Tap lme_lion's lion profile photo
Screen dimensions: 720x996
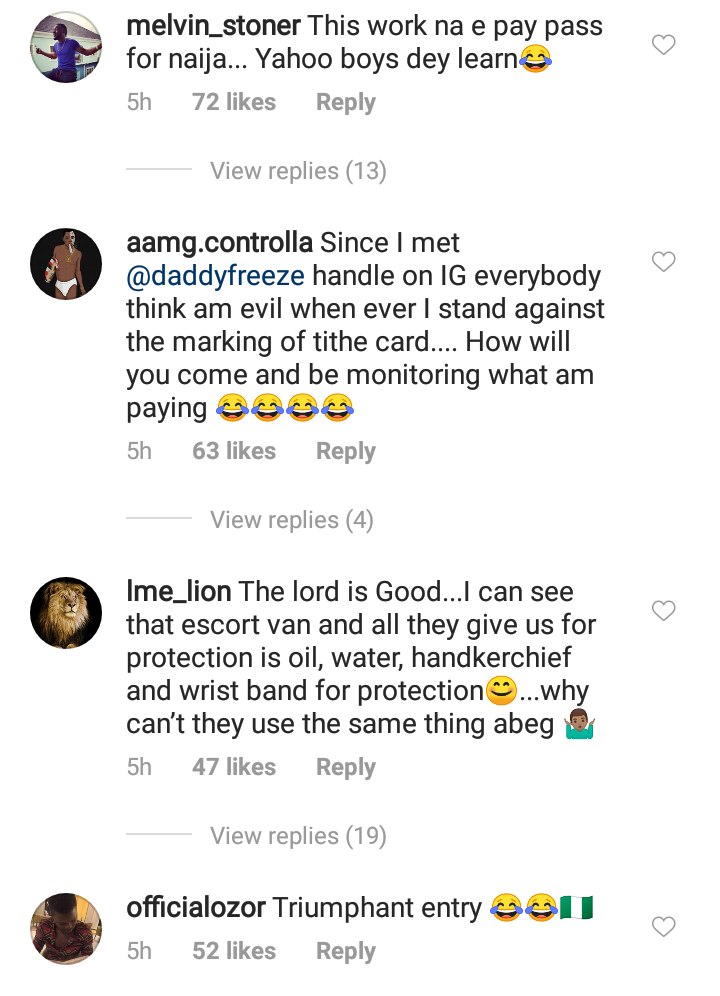coord(66,613)
